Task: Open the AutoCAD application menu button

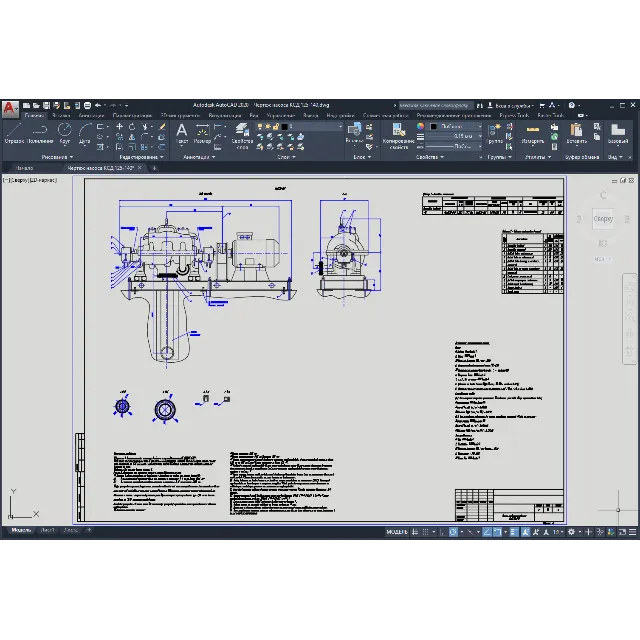Action: click(x=10, y=109)
